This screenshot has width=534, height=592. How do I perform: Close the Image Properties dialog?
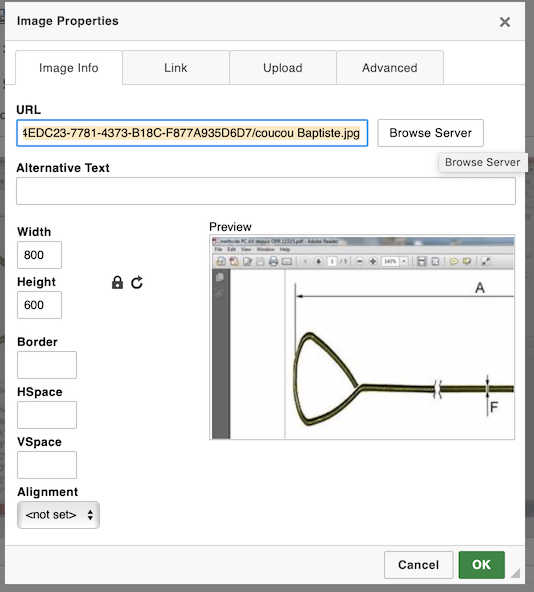pos(505,22)
